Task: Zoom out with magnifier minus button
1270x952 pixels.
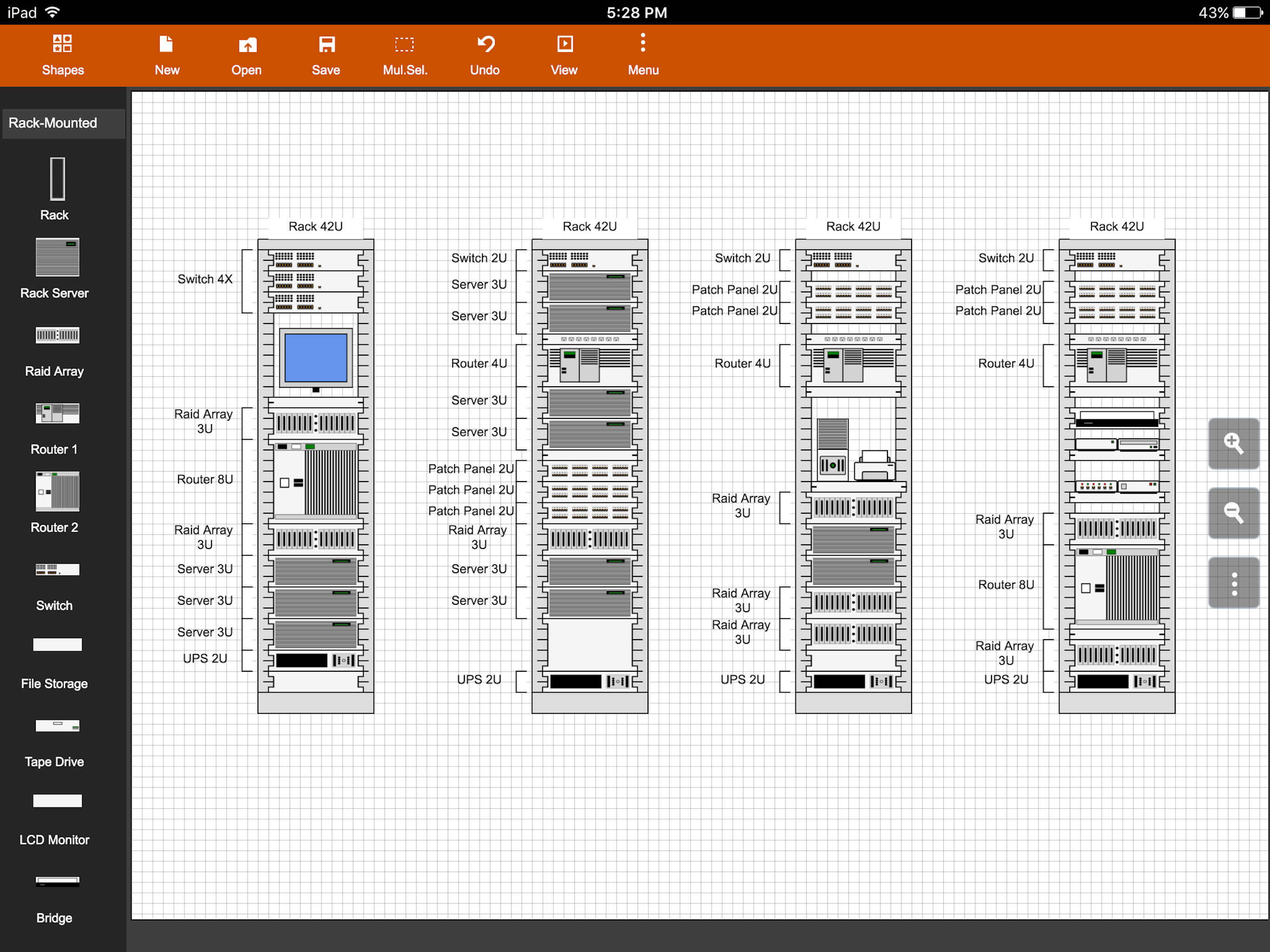Action: pyautogui.click(x=1233, y=513)
